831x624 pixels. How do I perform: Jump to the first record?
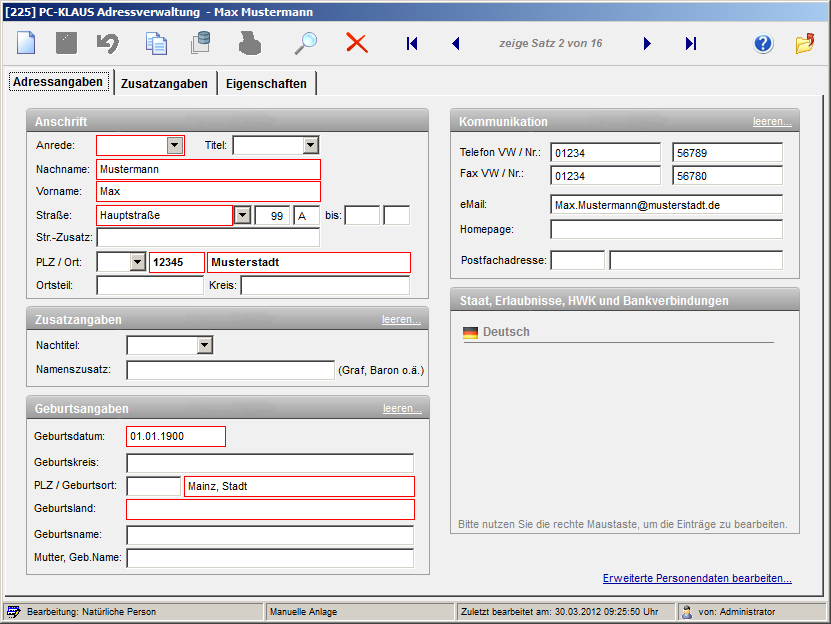tap(412, 43)
